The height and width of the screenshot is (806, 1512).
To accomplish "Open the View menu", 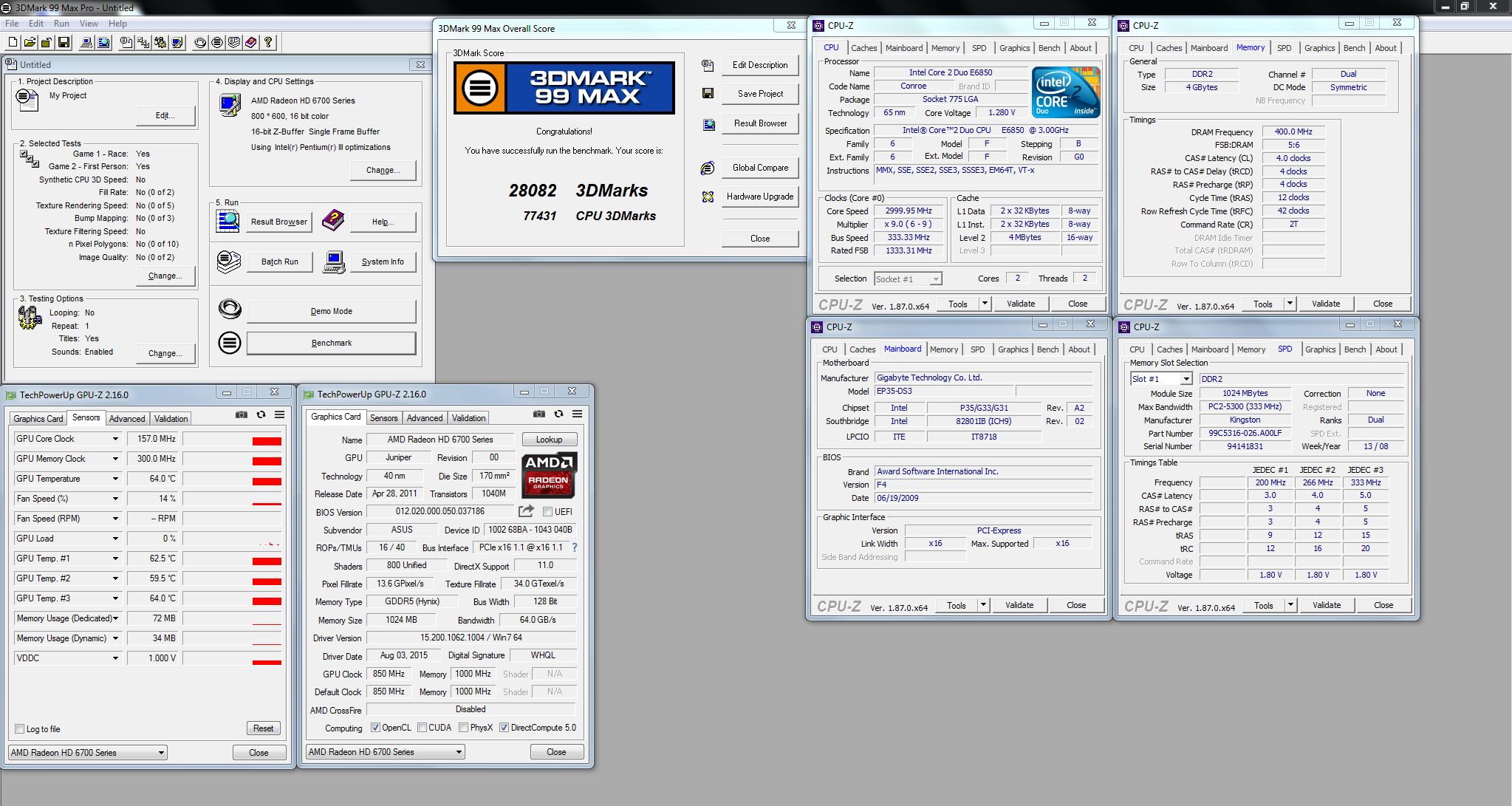I will [89, 24].
